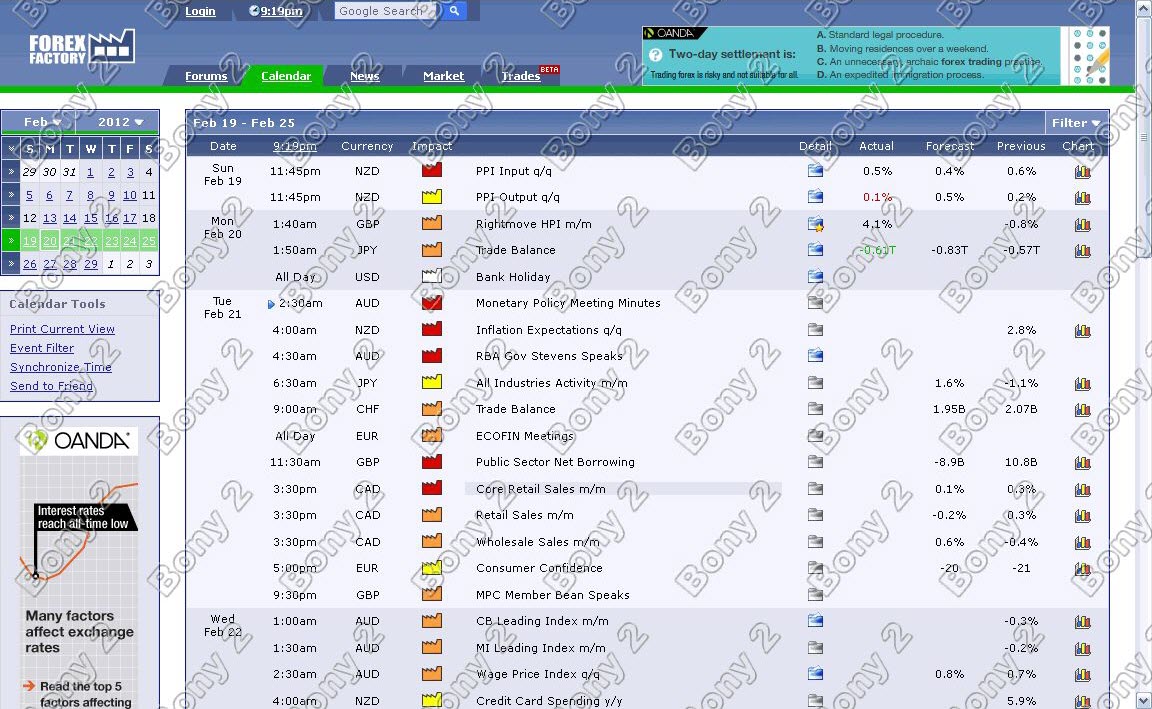Click the Google search magnifier button
The image size is (1152, 709).
454,11
